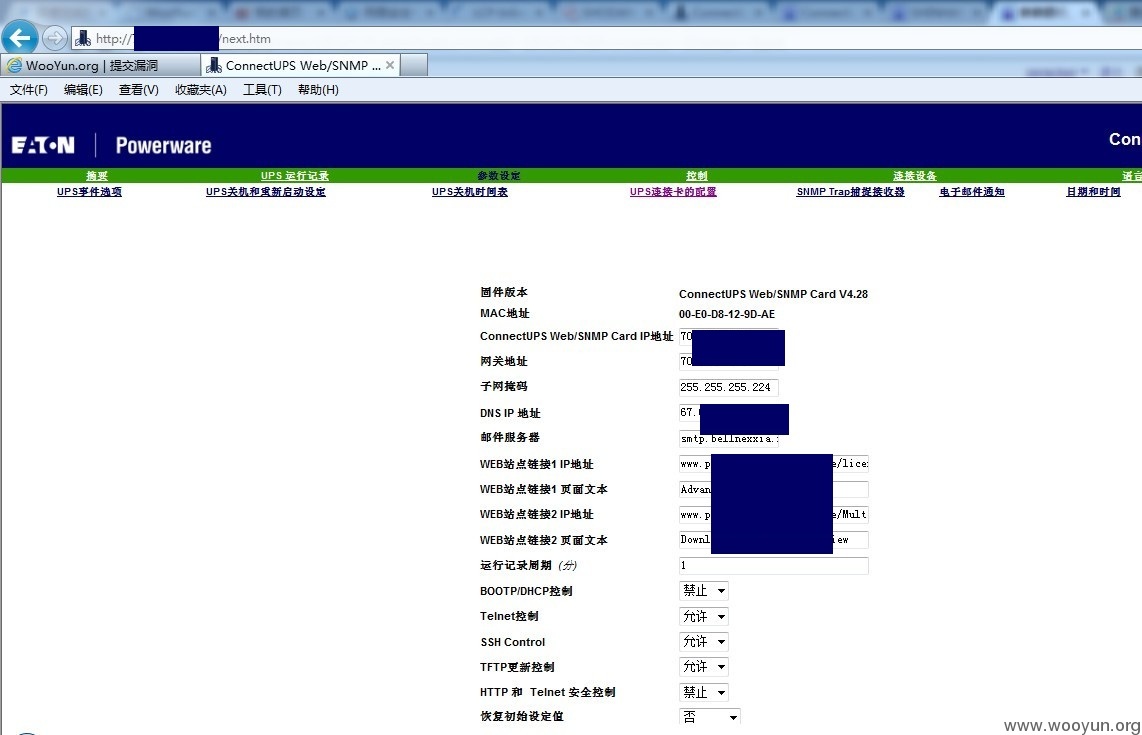Viewport: 1142px width, 735px height.
Task: Go to UPS关机时间表 page
Action: (x=470, y=192)
